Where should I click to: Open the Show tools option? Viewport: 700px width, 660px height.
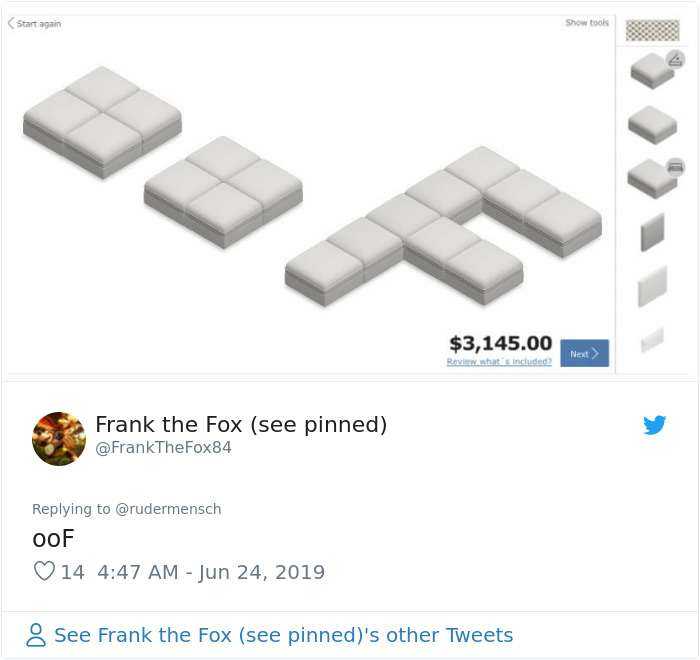[x=587, y=23]
